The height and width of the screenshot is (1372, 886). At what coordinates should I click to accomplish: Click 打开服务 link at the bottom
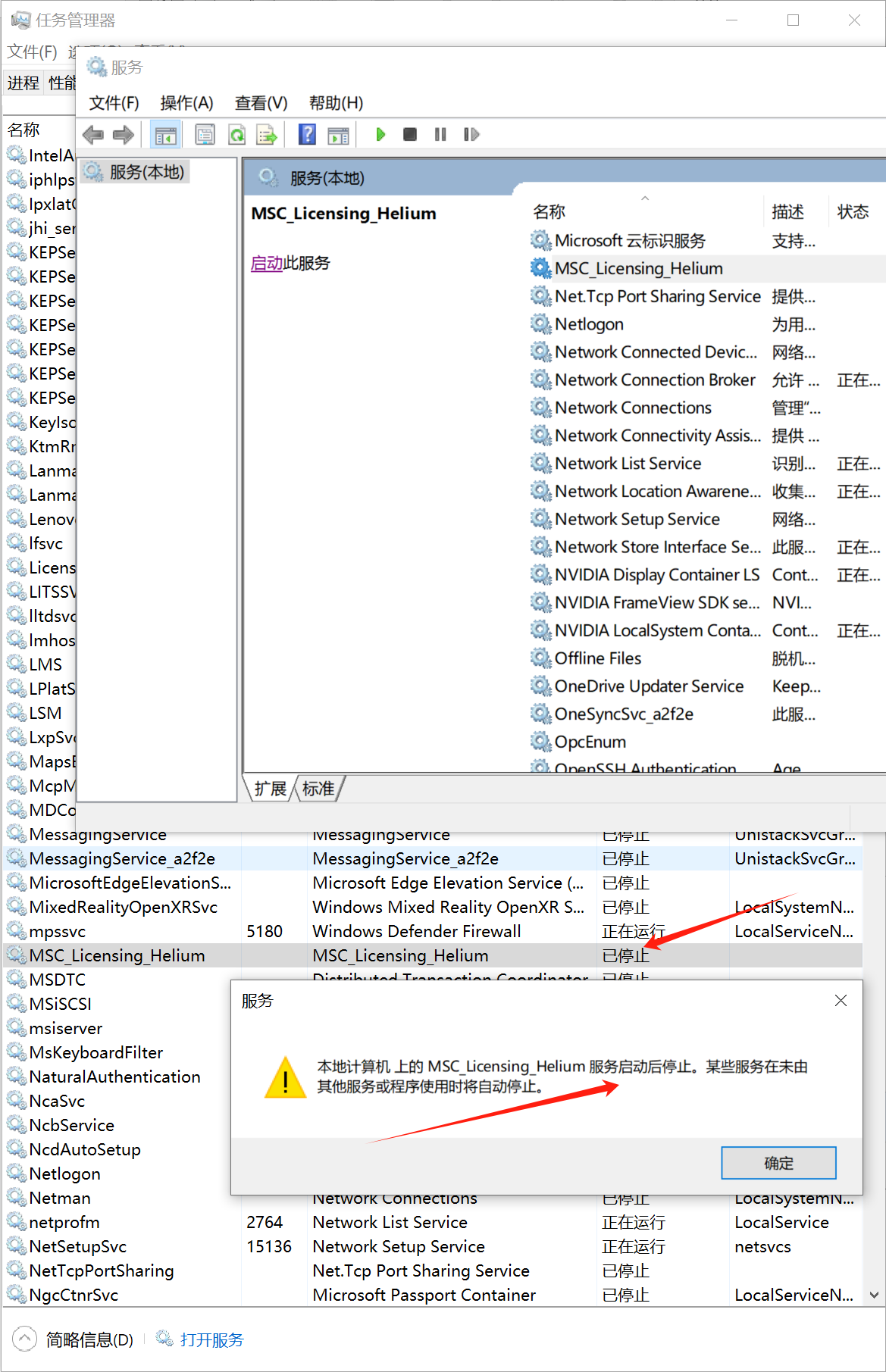point(212,1339)
